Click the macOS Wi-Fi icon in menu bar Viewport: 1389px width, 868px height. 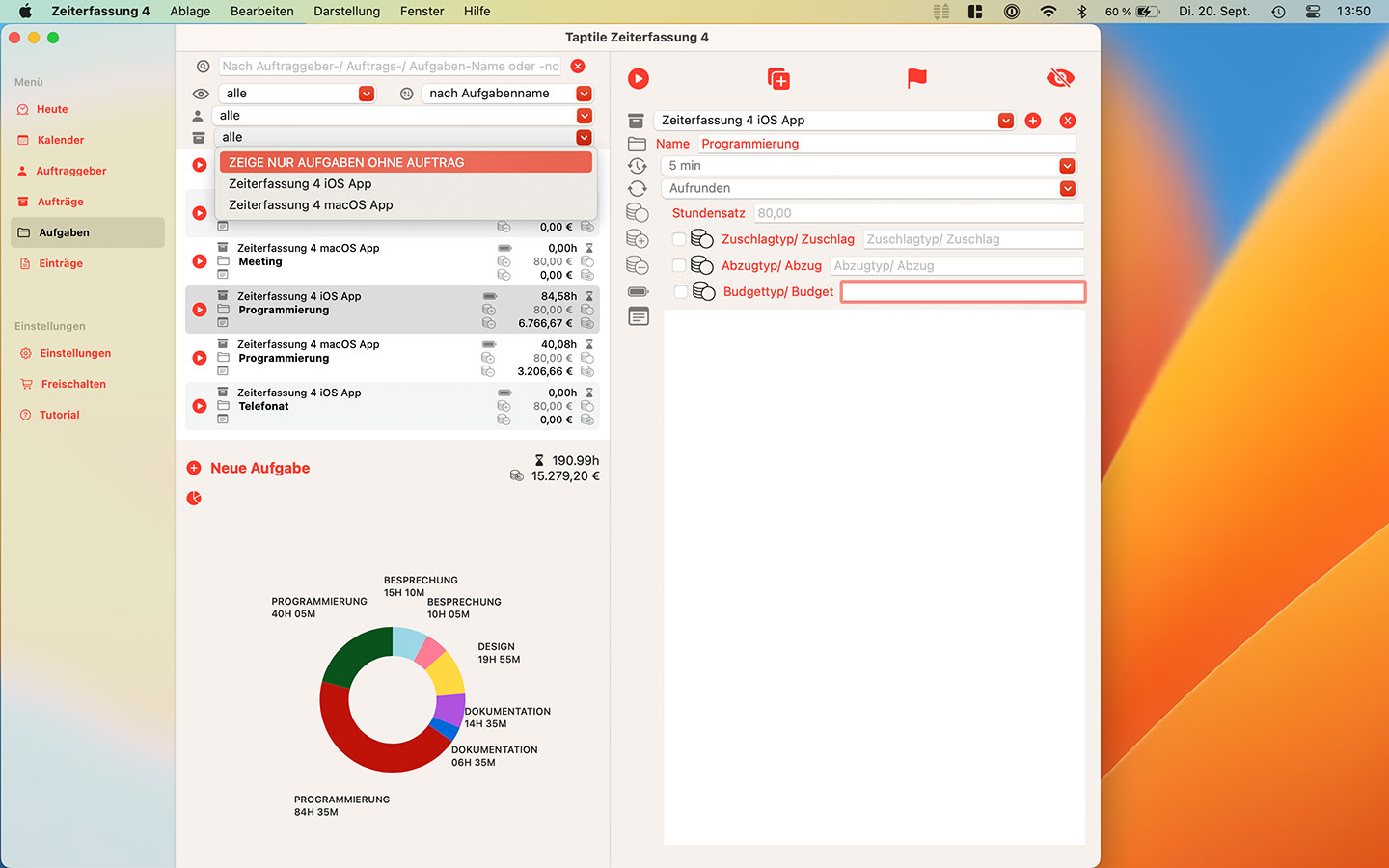click(1048, 12)
